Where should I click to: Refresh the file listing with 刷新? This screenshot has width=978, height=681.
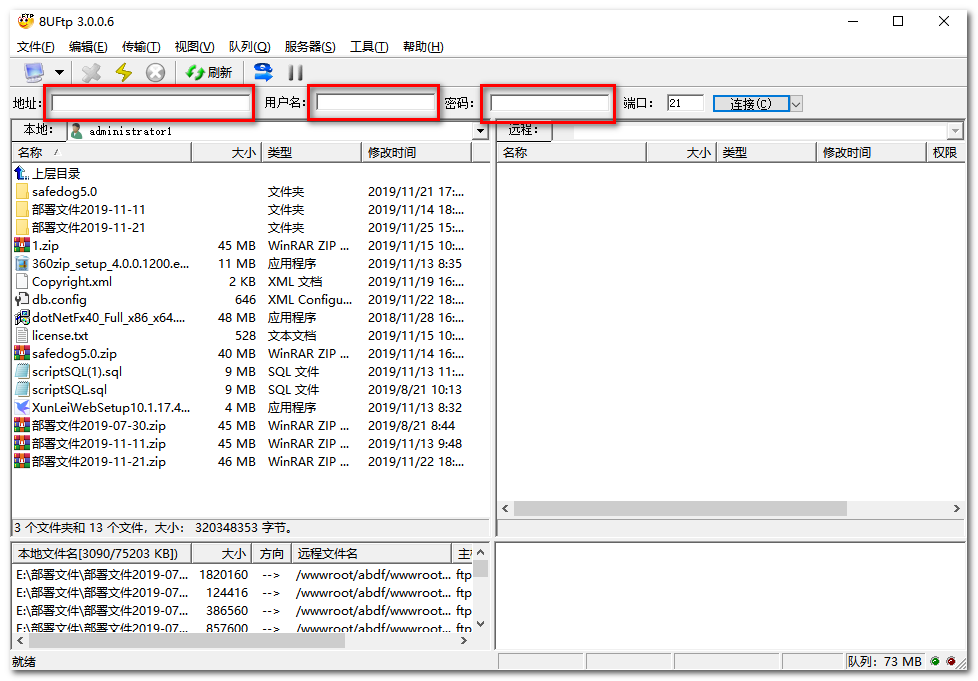(x=209, y=72)
